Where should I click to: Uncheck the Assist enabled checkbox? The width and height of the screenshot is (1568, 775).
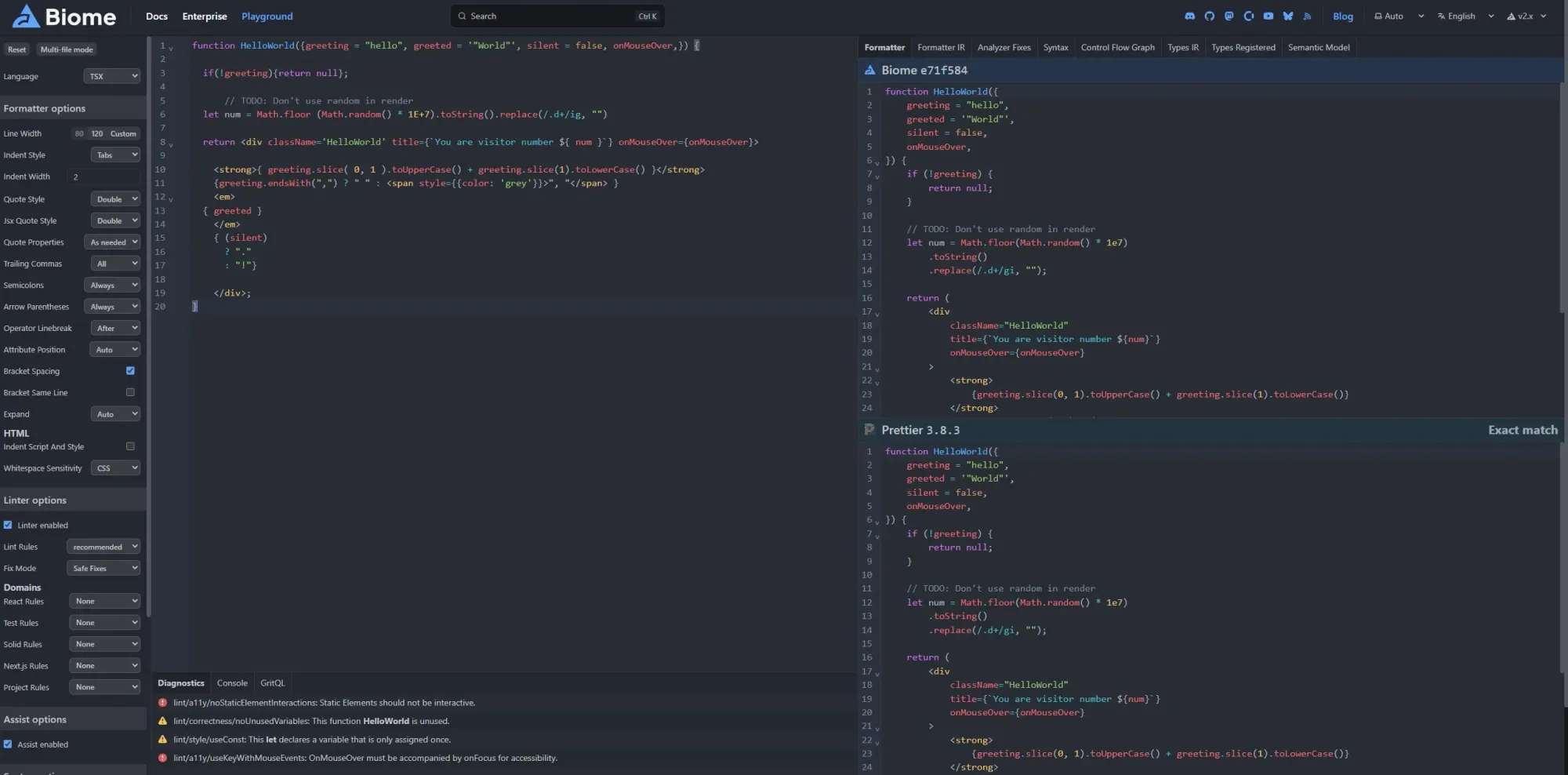tap(8, 744)
